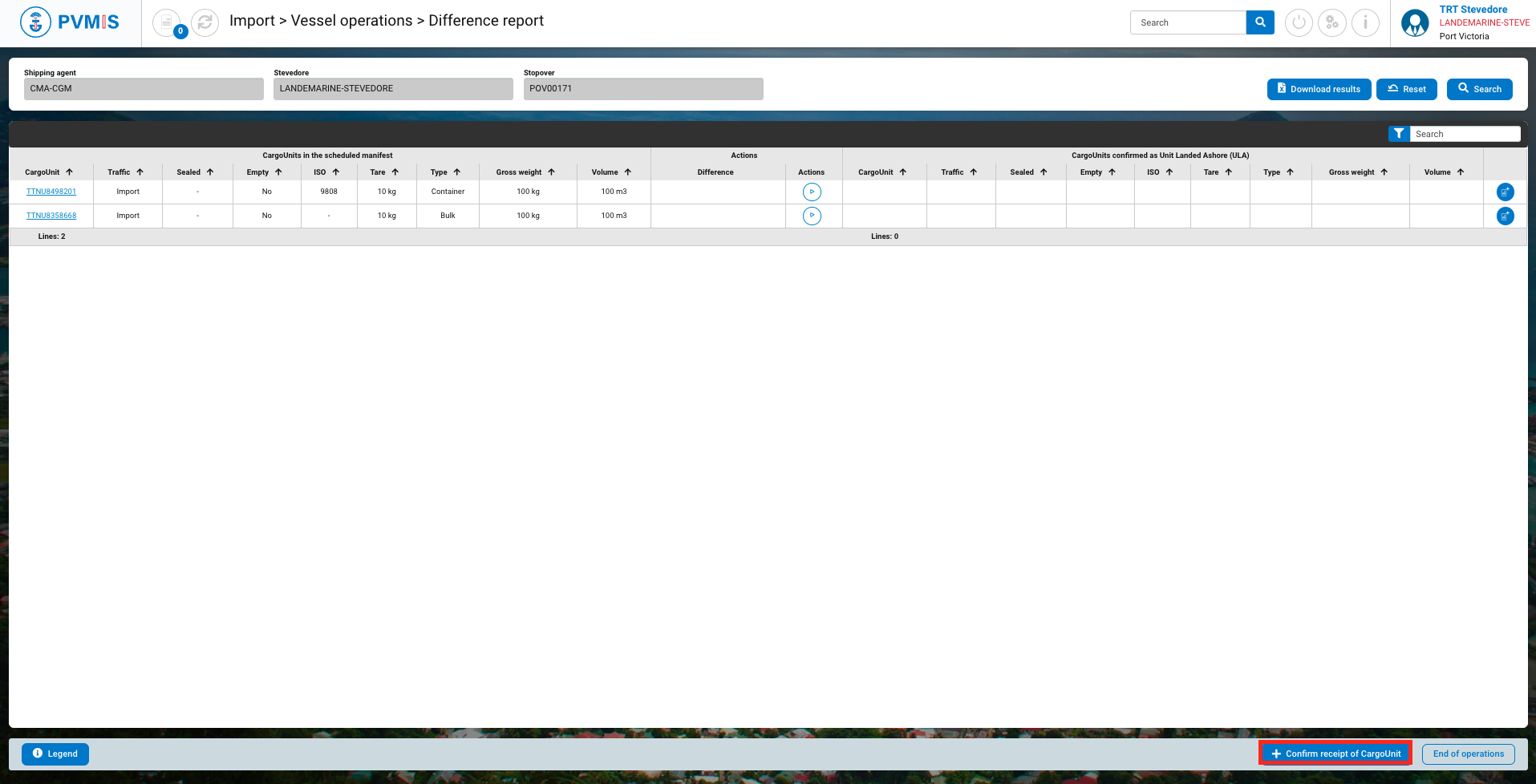The width and height of the screenshot is (1536, 784).
Task: Click add ULA icon in second row
Action: tap(1505, 216)
